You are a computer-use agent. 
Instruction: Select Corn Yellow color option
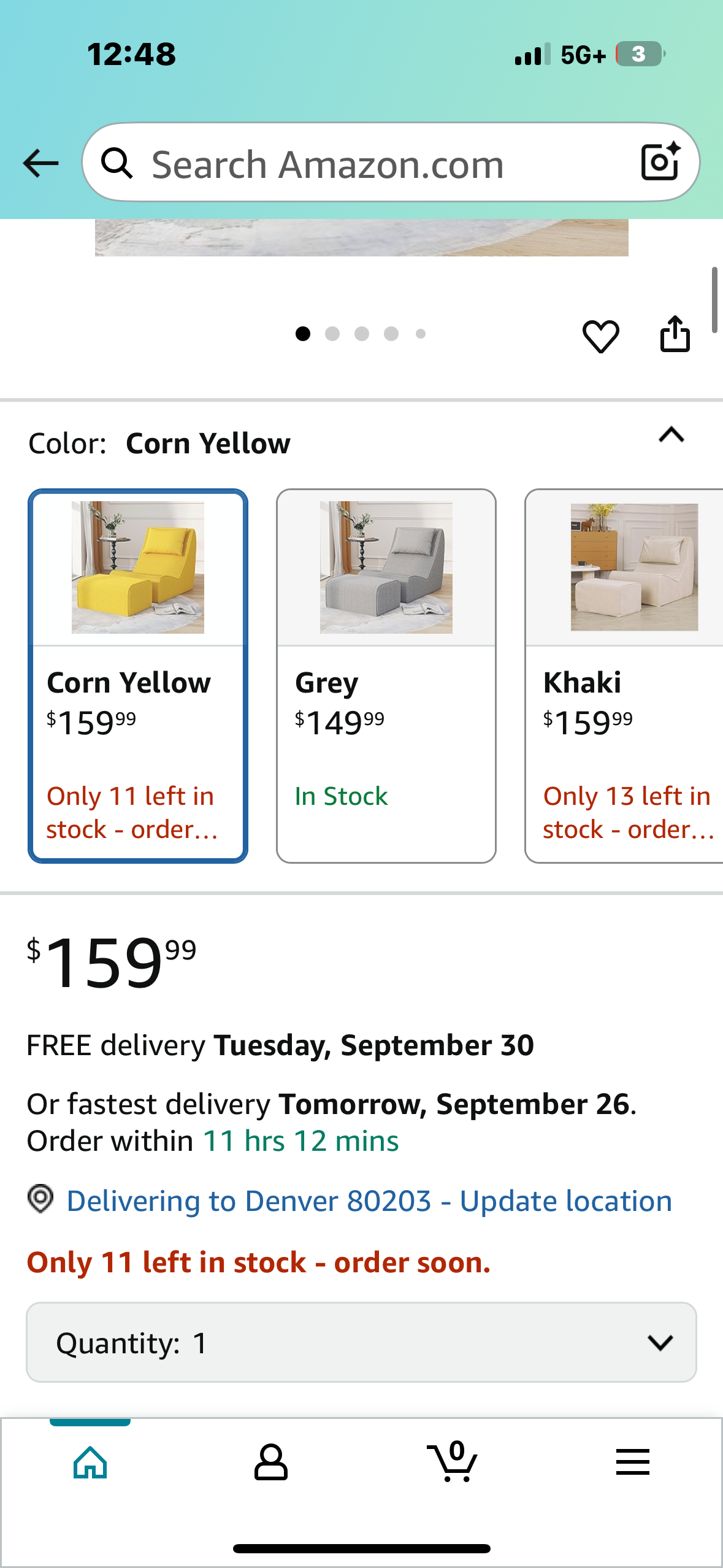click(138, 676)
